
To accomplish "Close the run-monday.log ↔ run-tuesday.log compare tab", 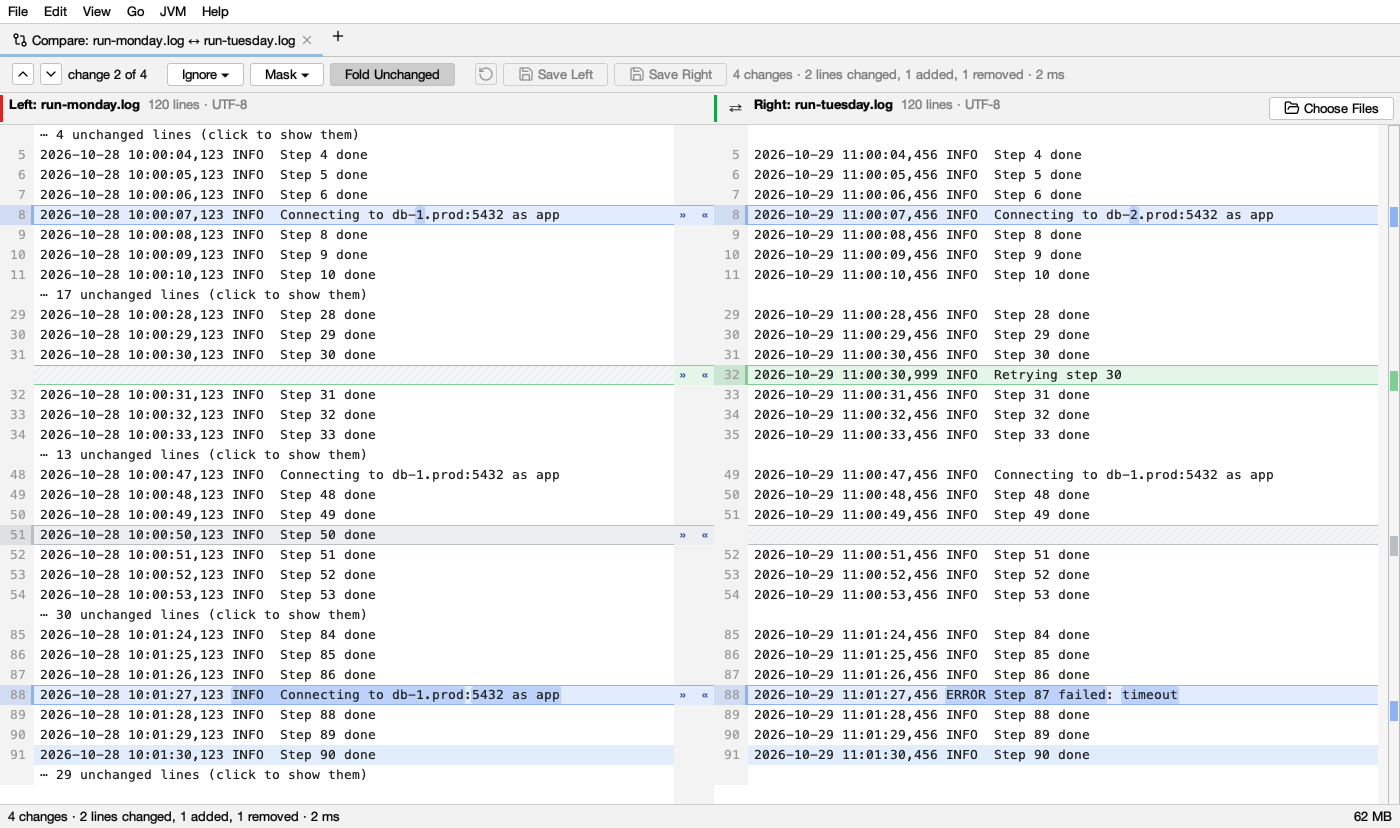I will pyautogui.click(x=307, y=40).
